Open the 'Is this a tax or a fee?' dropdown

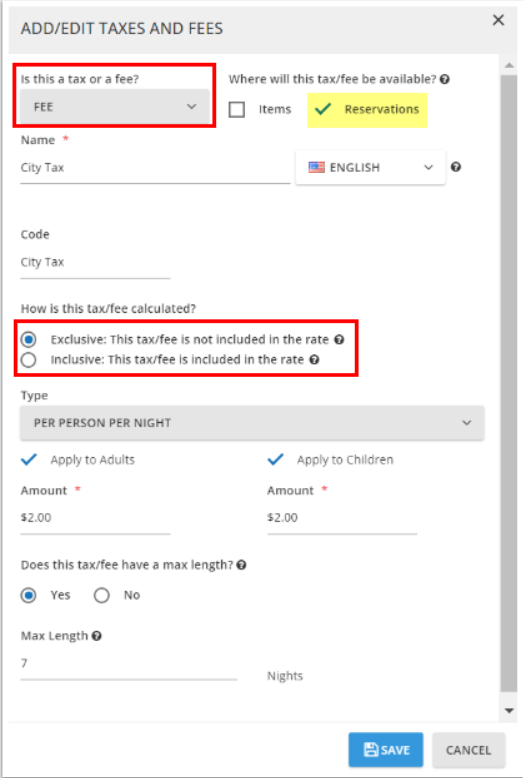(x=115, y=107)
